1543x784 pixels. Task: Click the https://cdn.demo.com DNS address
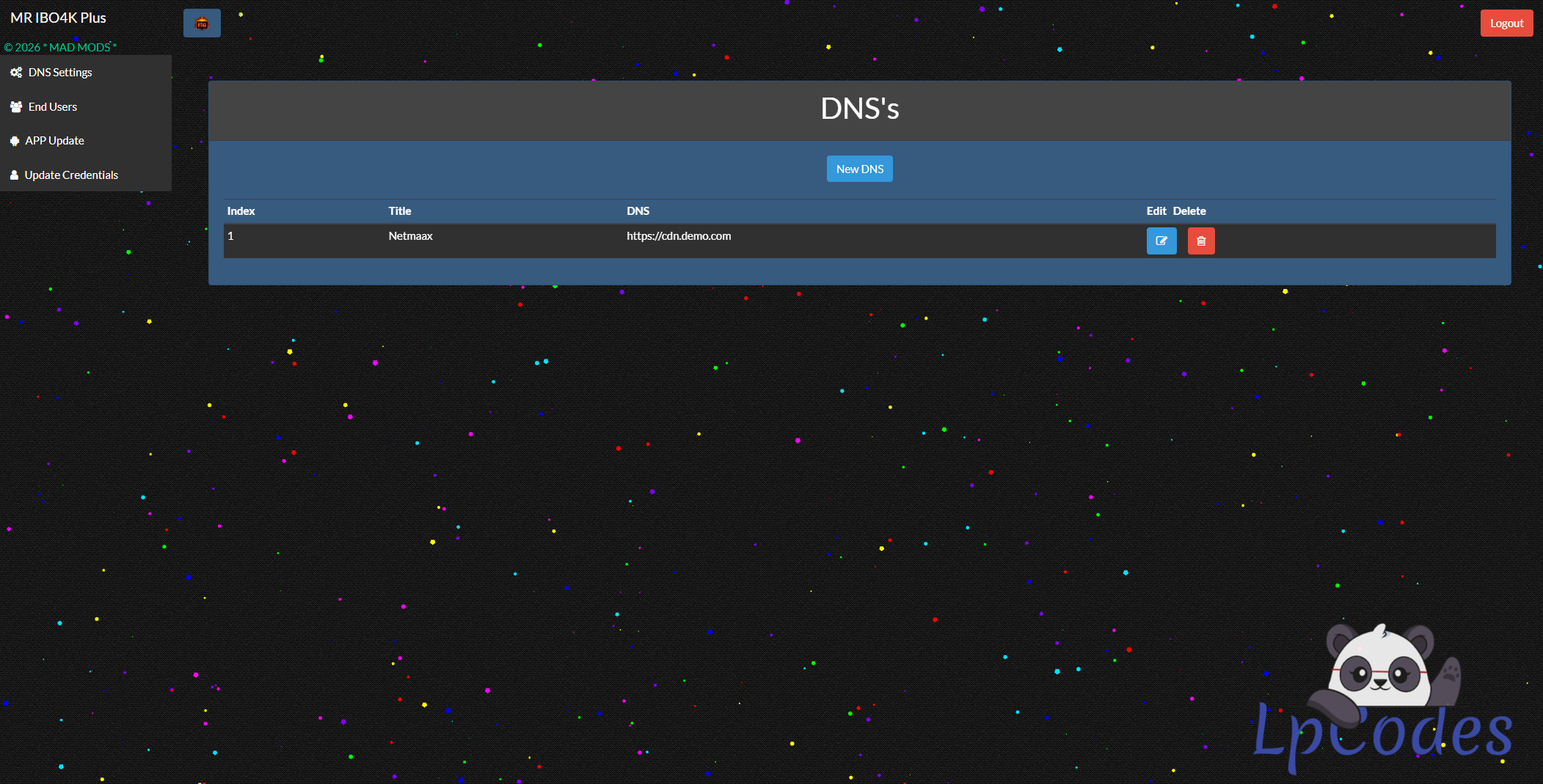click(678, 236)
